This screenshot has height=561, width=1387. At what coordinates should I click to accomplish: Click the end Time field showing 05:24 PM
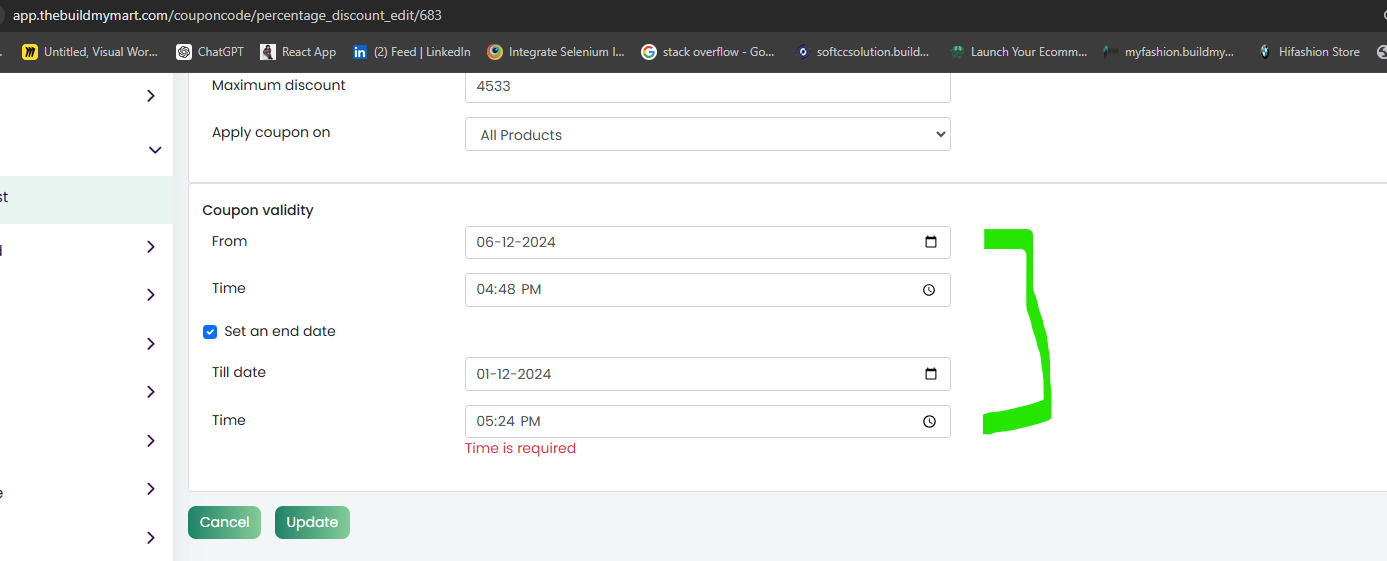click(708, 421)
